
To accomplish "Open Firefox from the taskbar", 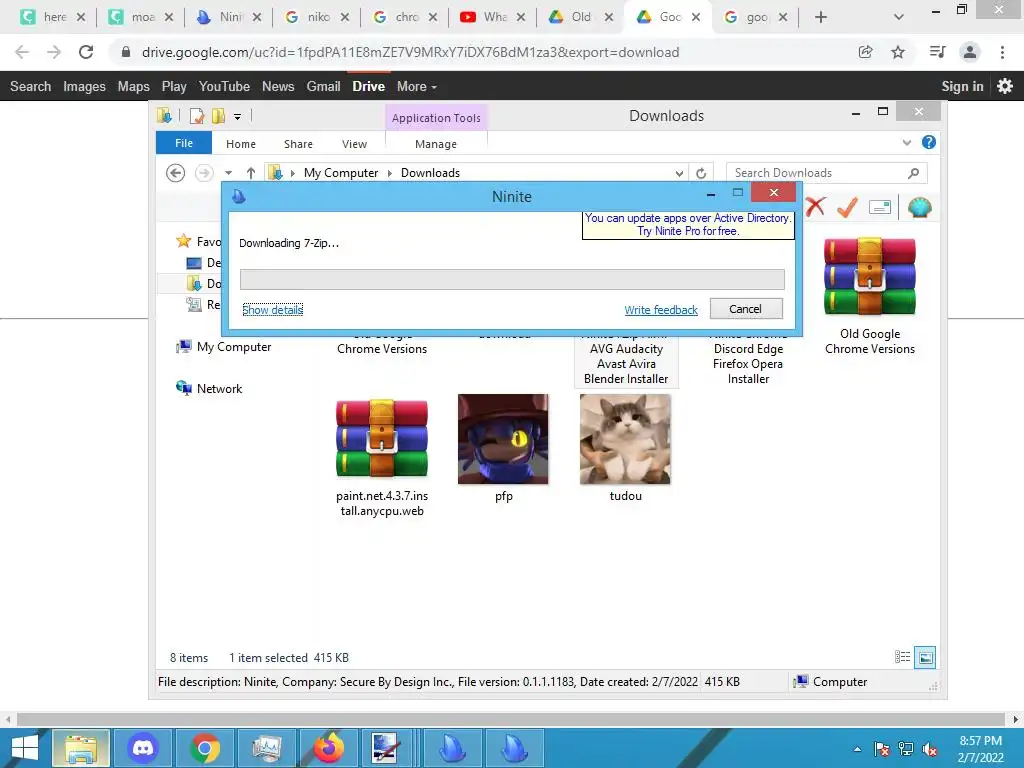I will pos(328,748).
